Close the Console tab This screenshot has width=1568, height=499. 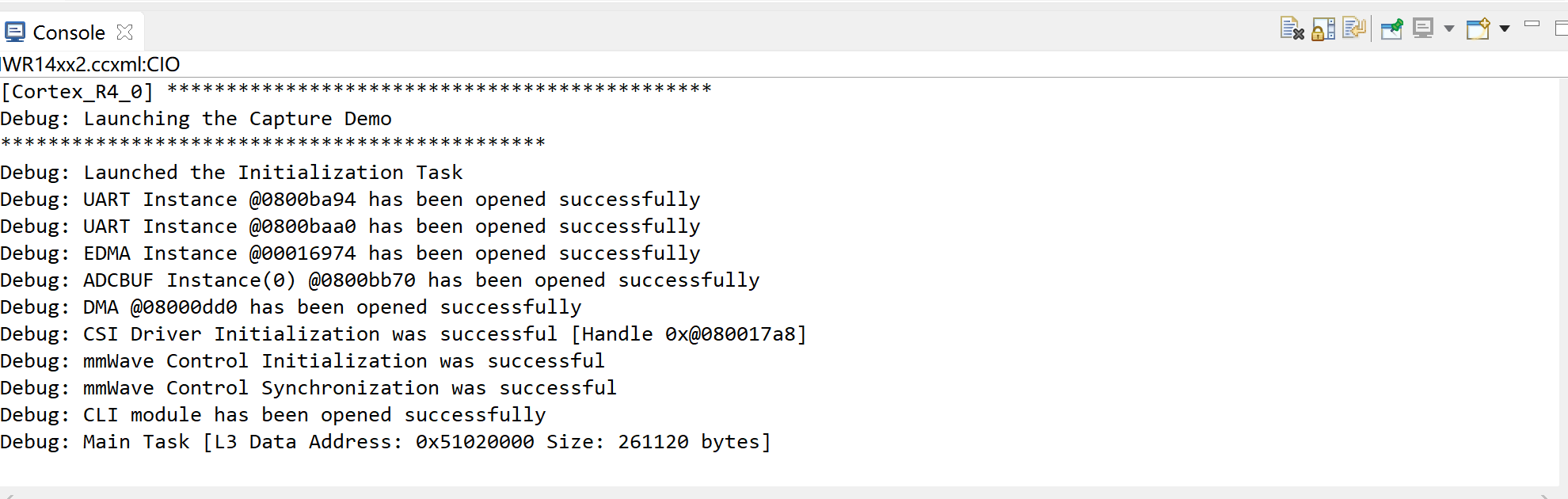[124, 32]
